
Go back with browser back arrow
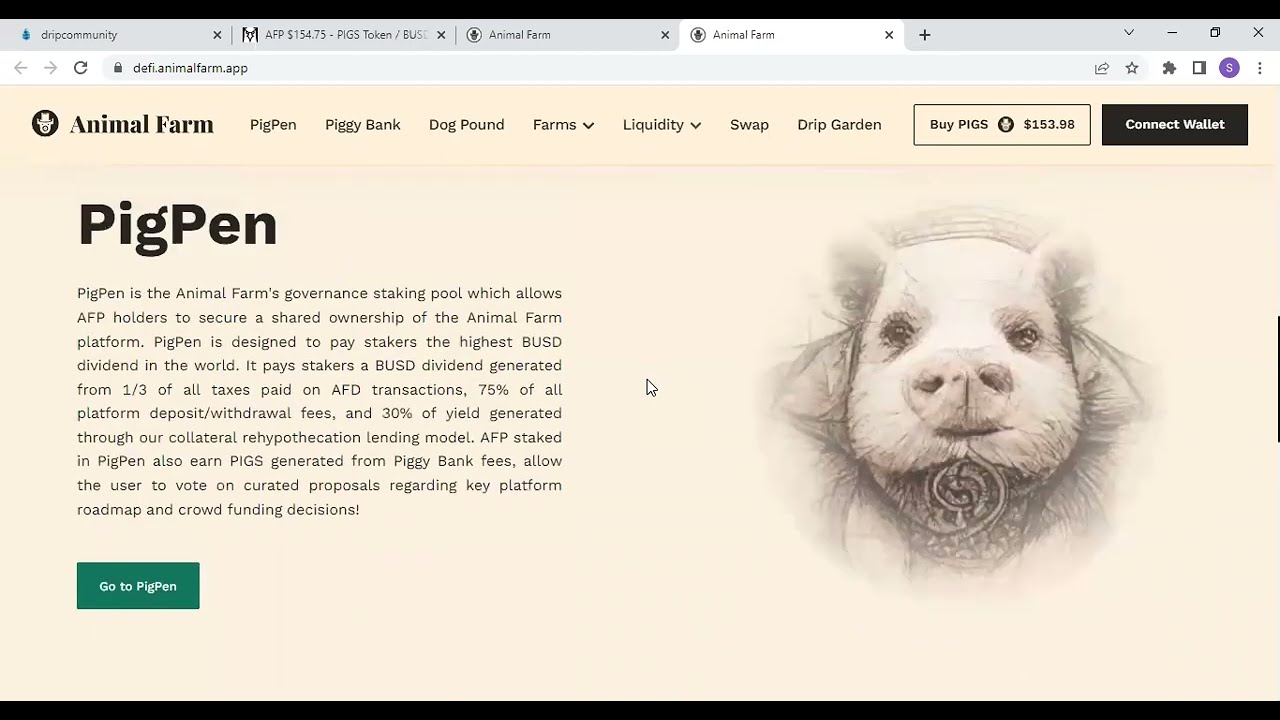[21, 68]
